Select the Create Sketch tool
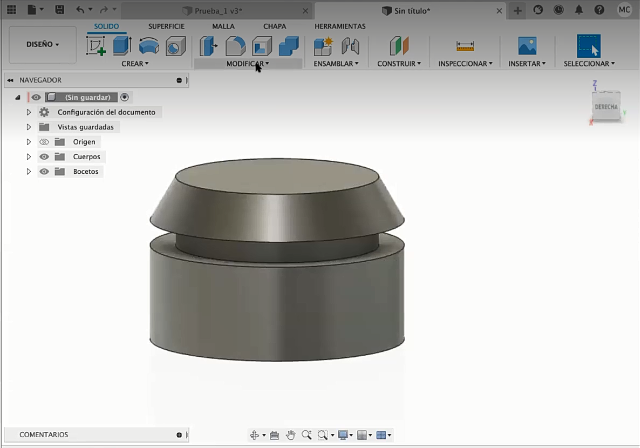 97,46
